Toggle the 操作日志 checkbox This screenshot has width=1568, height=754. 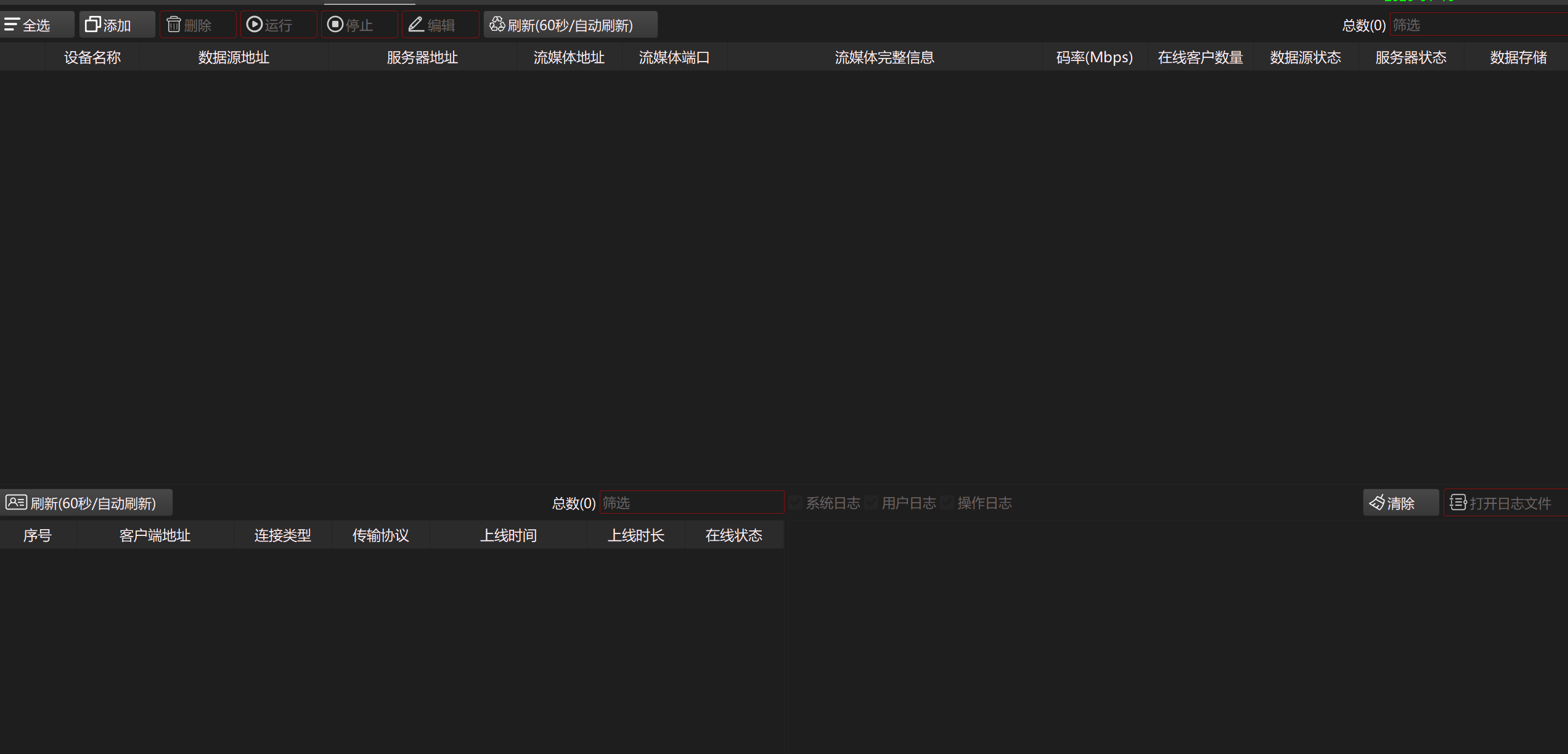[x=947, y=503]
